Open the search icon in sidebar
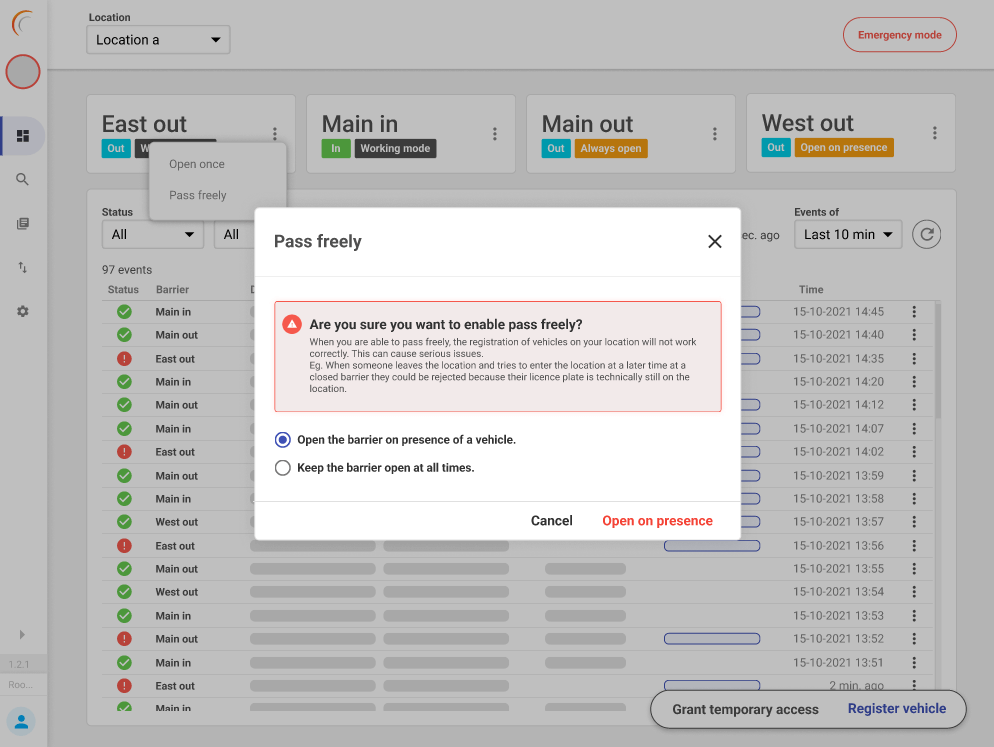994x747 pixels. pyautogui.click(x=23, y=180)
